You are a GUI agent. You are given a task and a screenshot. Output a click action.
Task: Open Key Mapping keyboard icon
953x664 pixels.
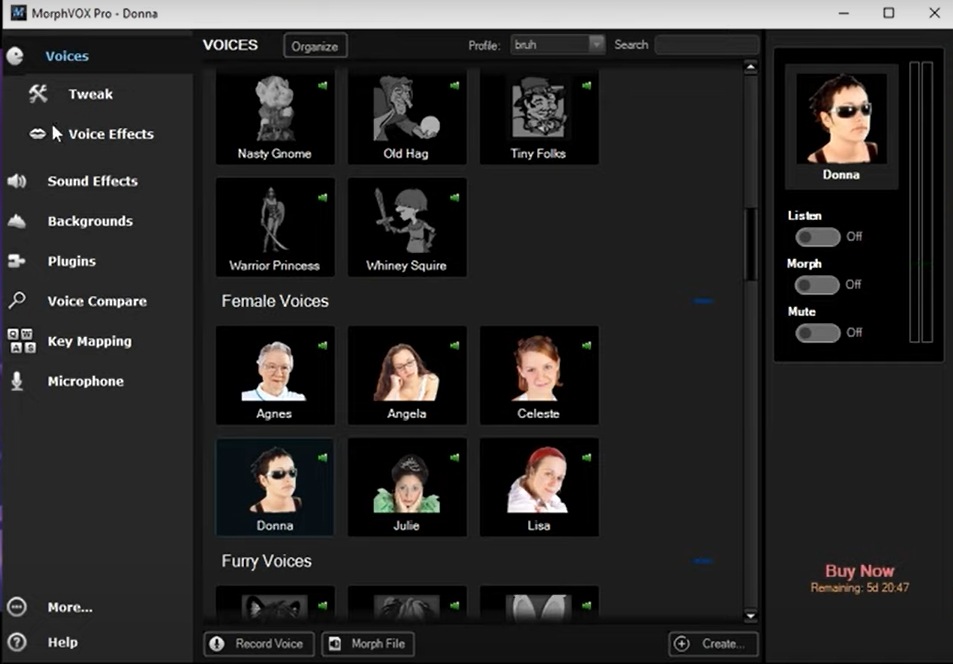click(21, 341)
